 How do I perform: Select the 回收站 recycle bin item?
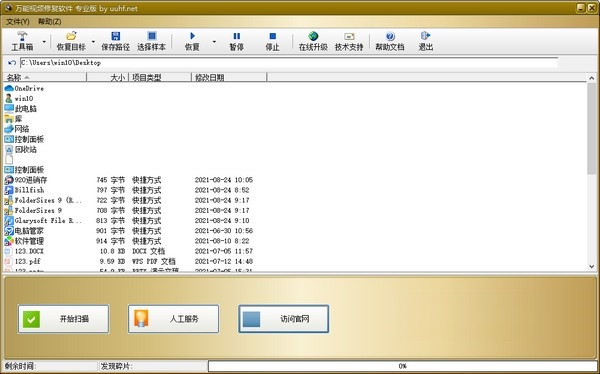click(x=21, y=149)
